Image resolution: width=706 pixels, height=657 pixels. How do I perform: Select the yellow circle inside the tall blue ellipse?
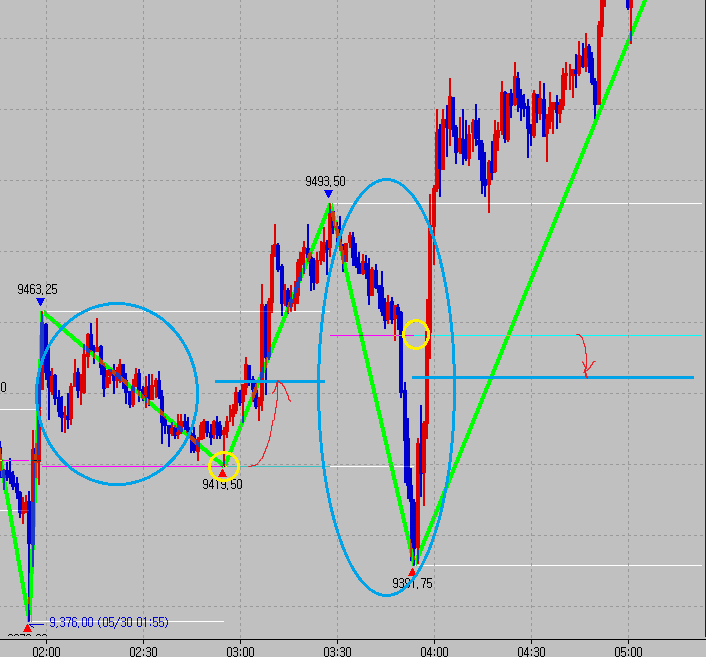click(416, 334)
